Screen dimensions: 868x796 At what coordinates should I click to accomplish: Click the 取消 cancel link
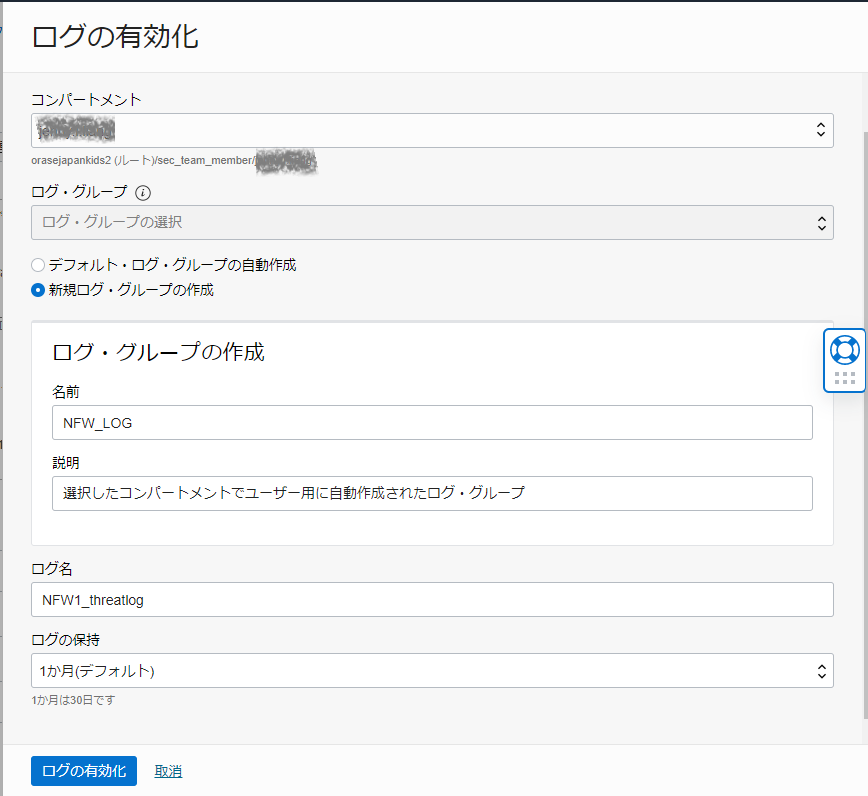coord(168,771)
